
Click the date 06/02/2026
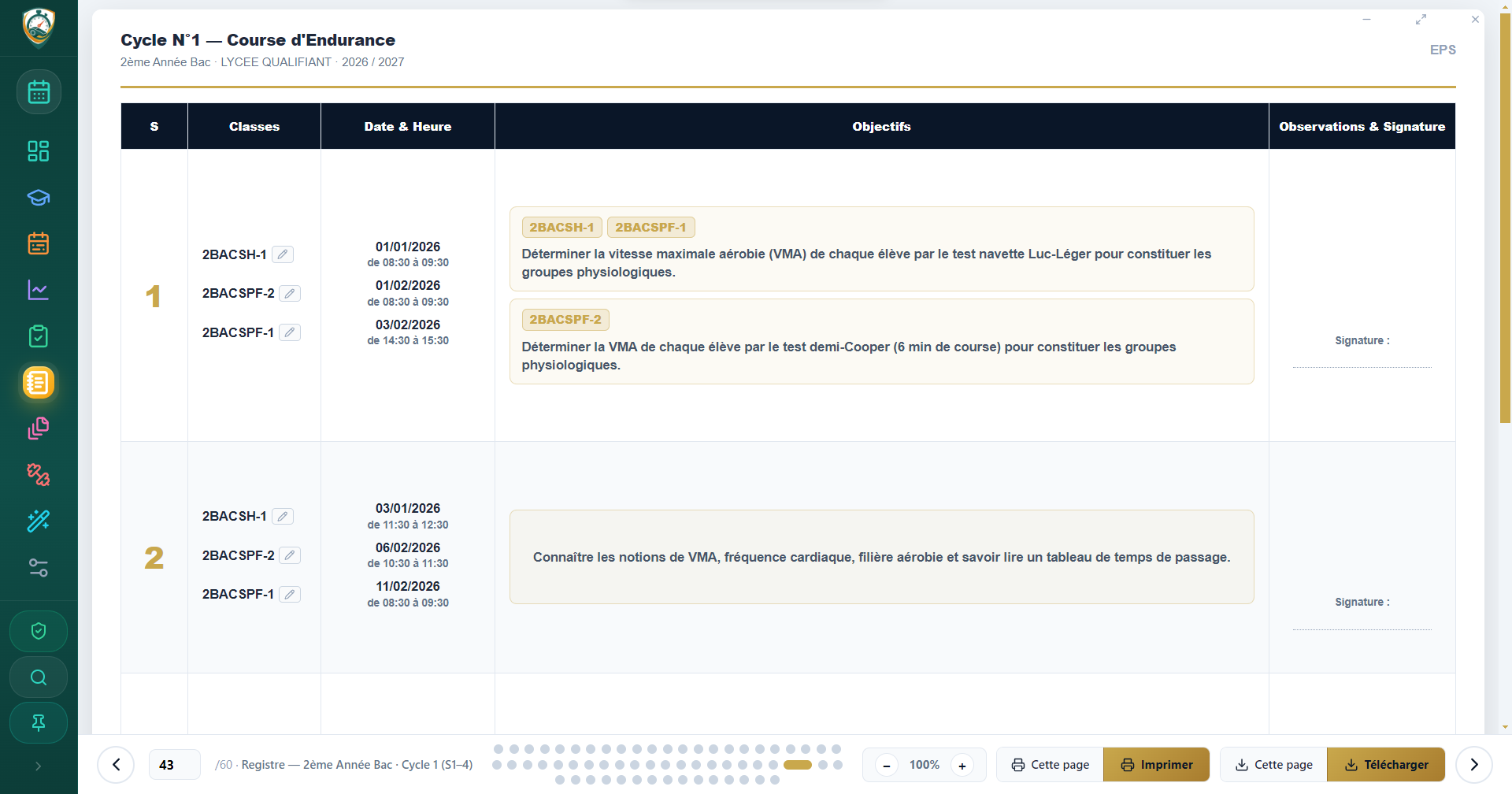(x=408, y=547)
